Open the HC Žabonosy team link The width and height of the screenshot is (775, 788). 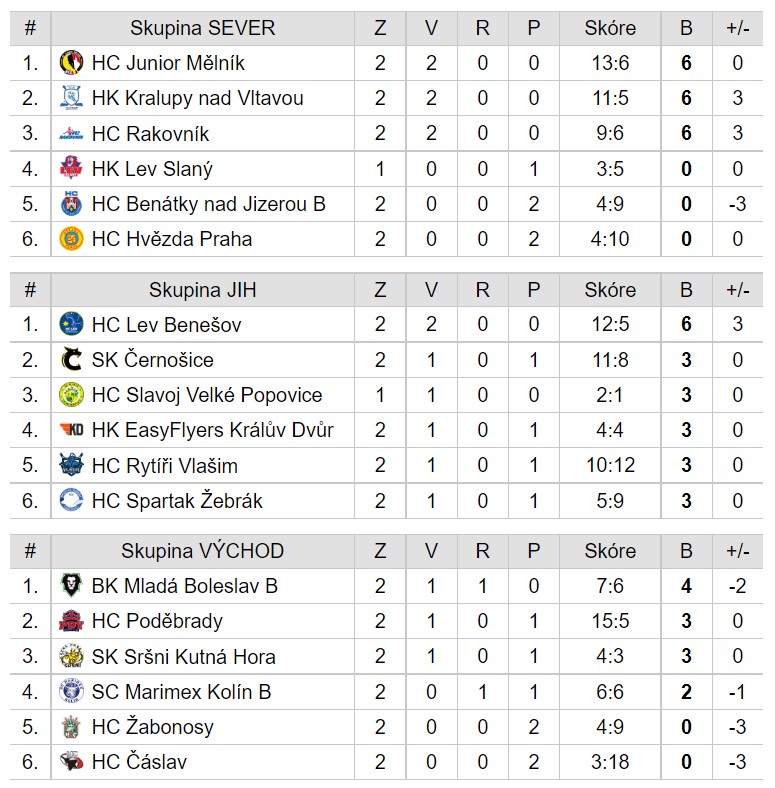coord(153,727)
